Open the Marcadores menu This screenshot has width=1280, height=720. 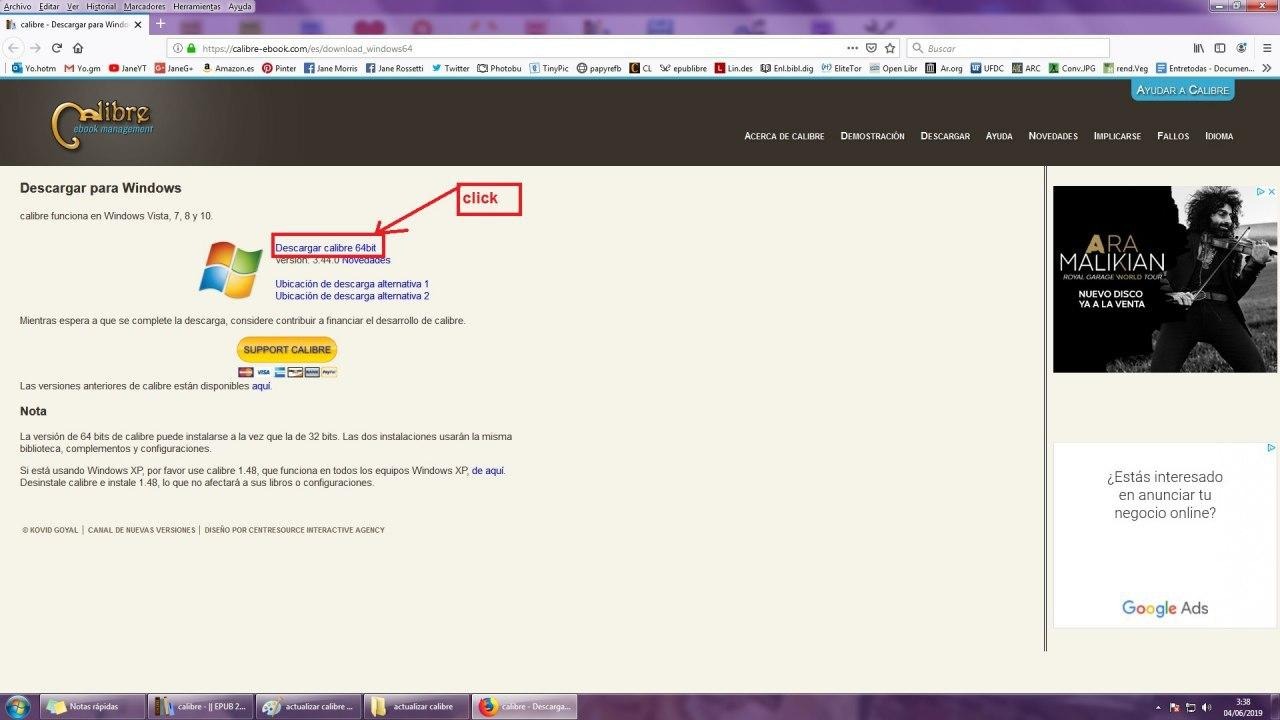tap(144, 6)
